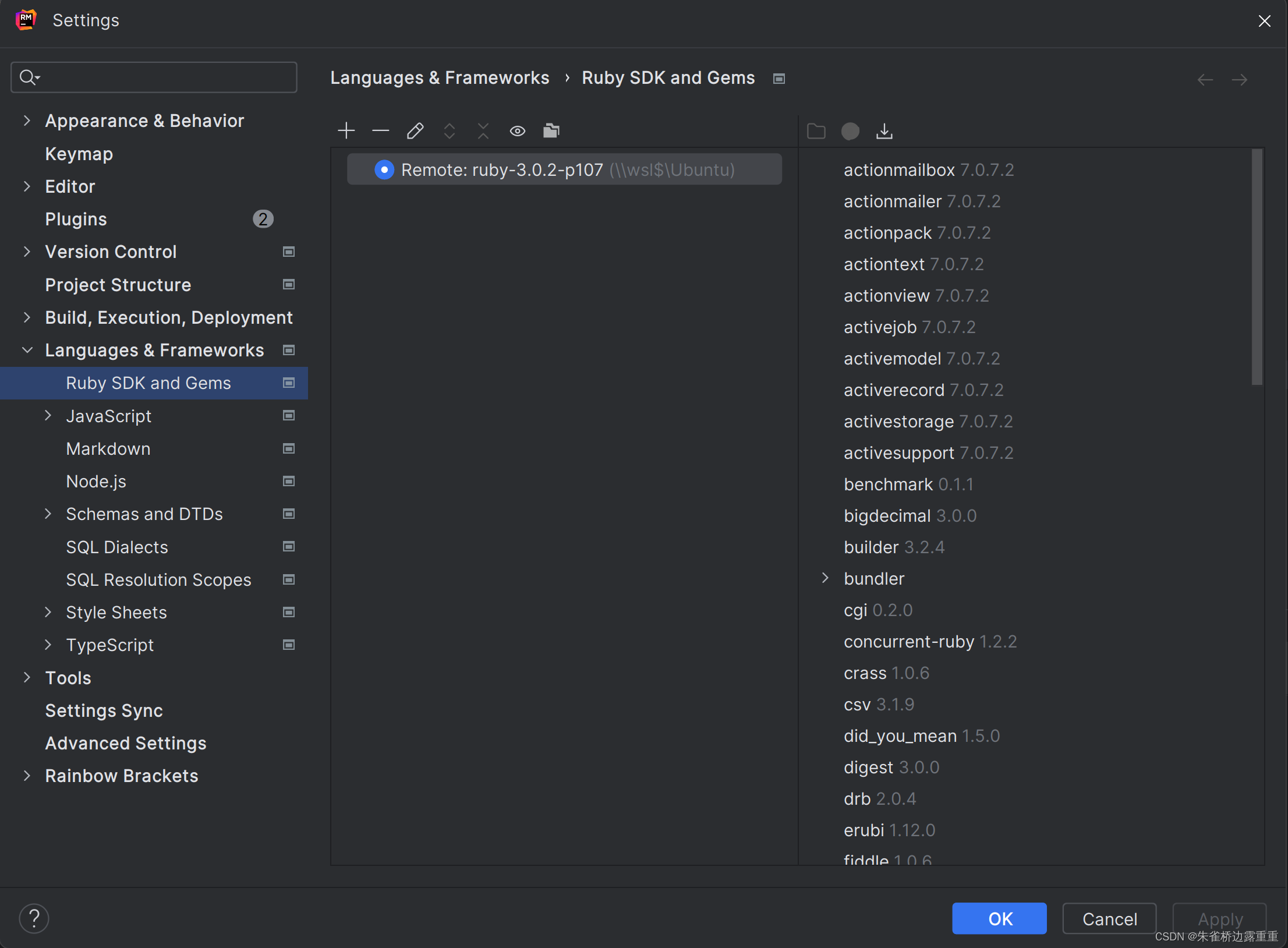Screen dimensions: 1288x948
Task: Expand the bundler gem entry
Action: (x=825, y=578)
